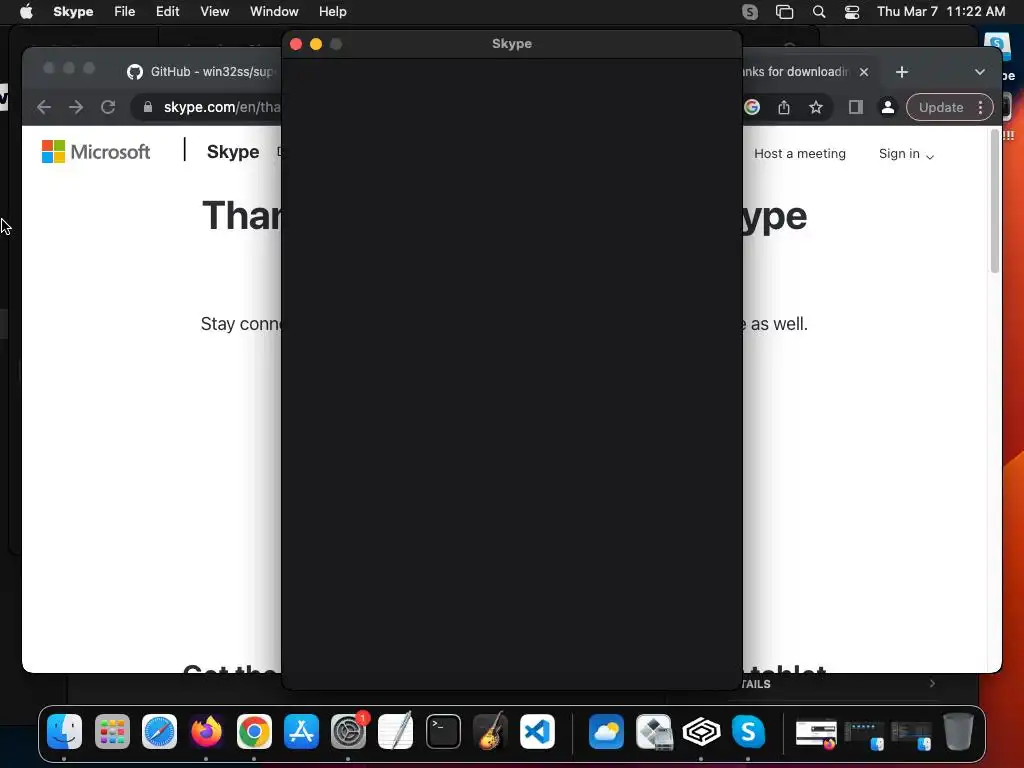The width and height of the screenshot is (1024, 768).
Task: Click the date and time in menu bar
Action: (940, 11)
